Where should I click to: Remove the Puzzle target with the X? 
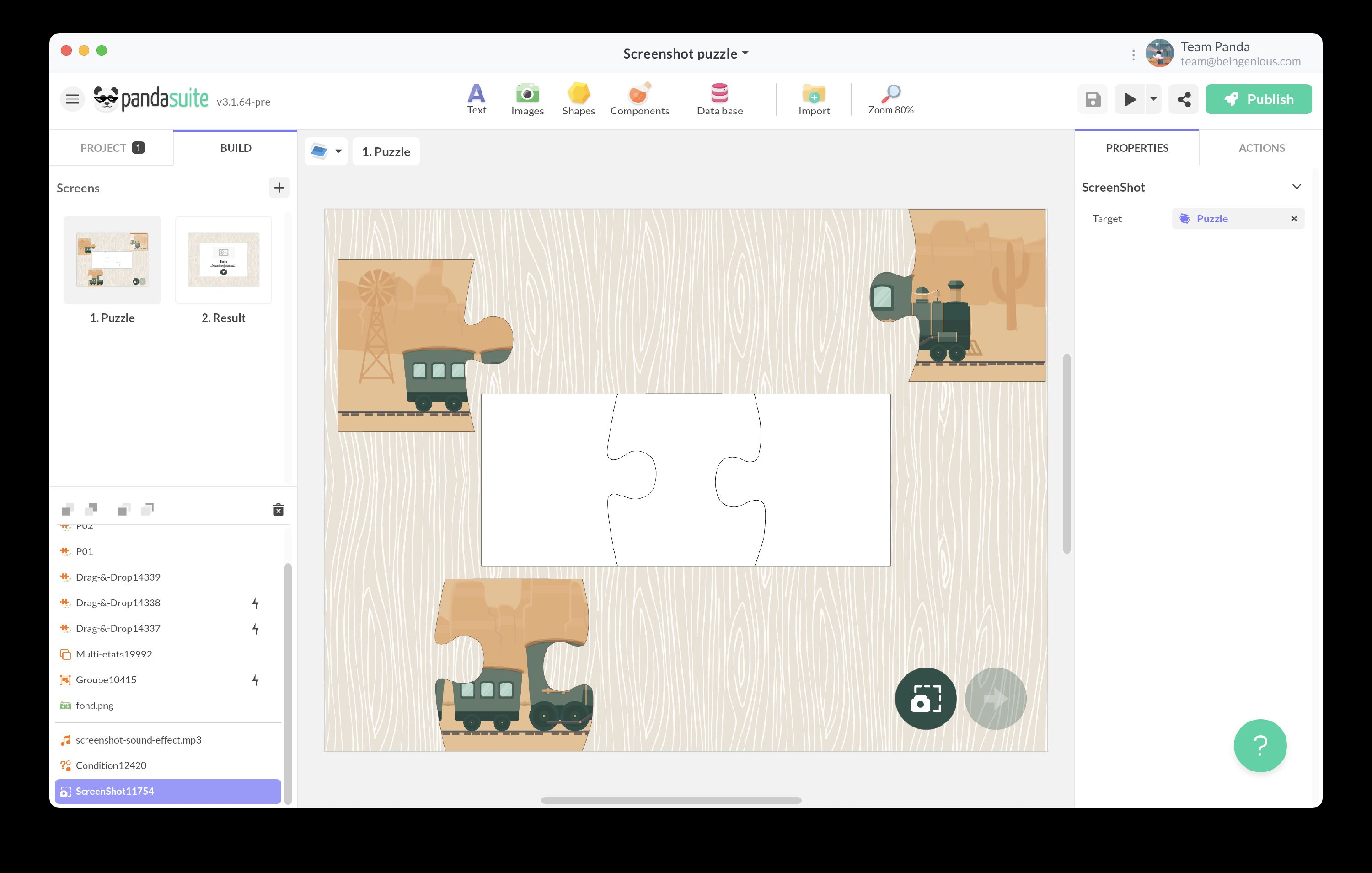(x=1294, y=218)
